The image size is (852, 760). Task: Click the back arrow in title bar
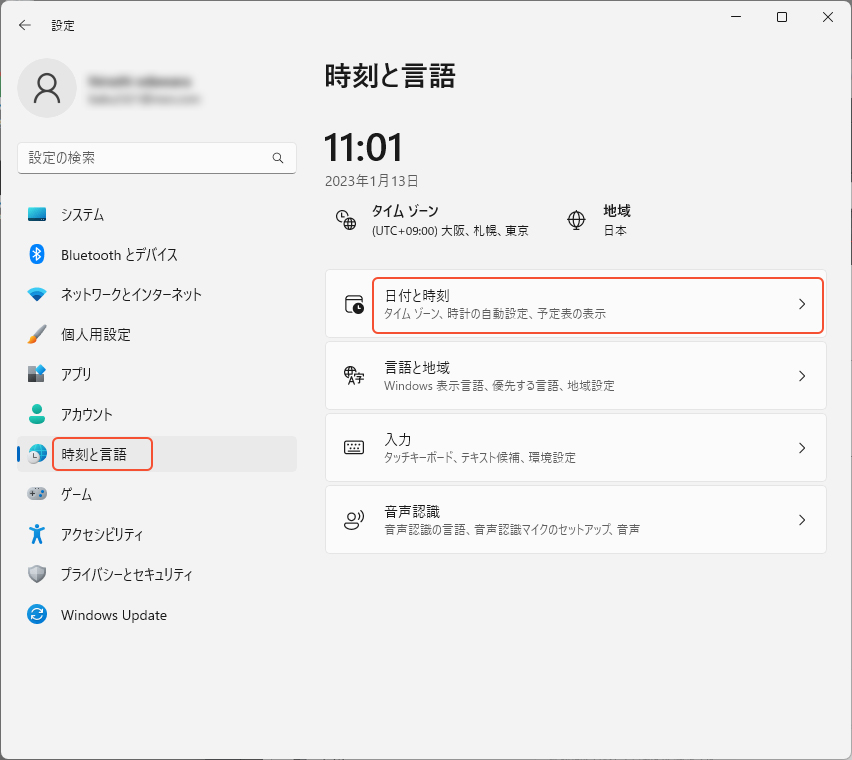point(25,25)
